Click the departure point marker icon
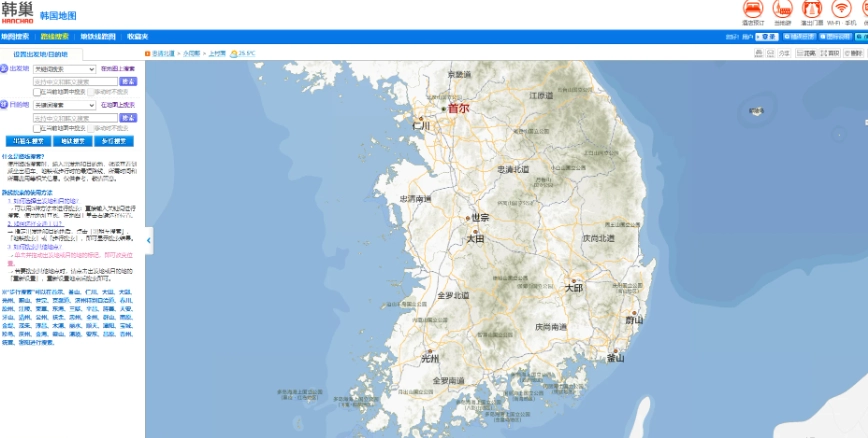The width and height of the screenshot is (868, 438). pyautogui.click(x=5, y=69)
